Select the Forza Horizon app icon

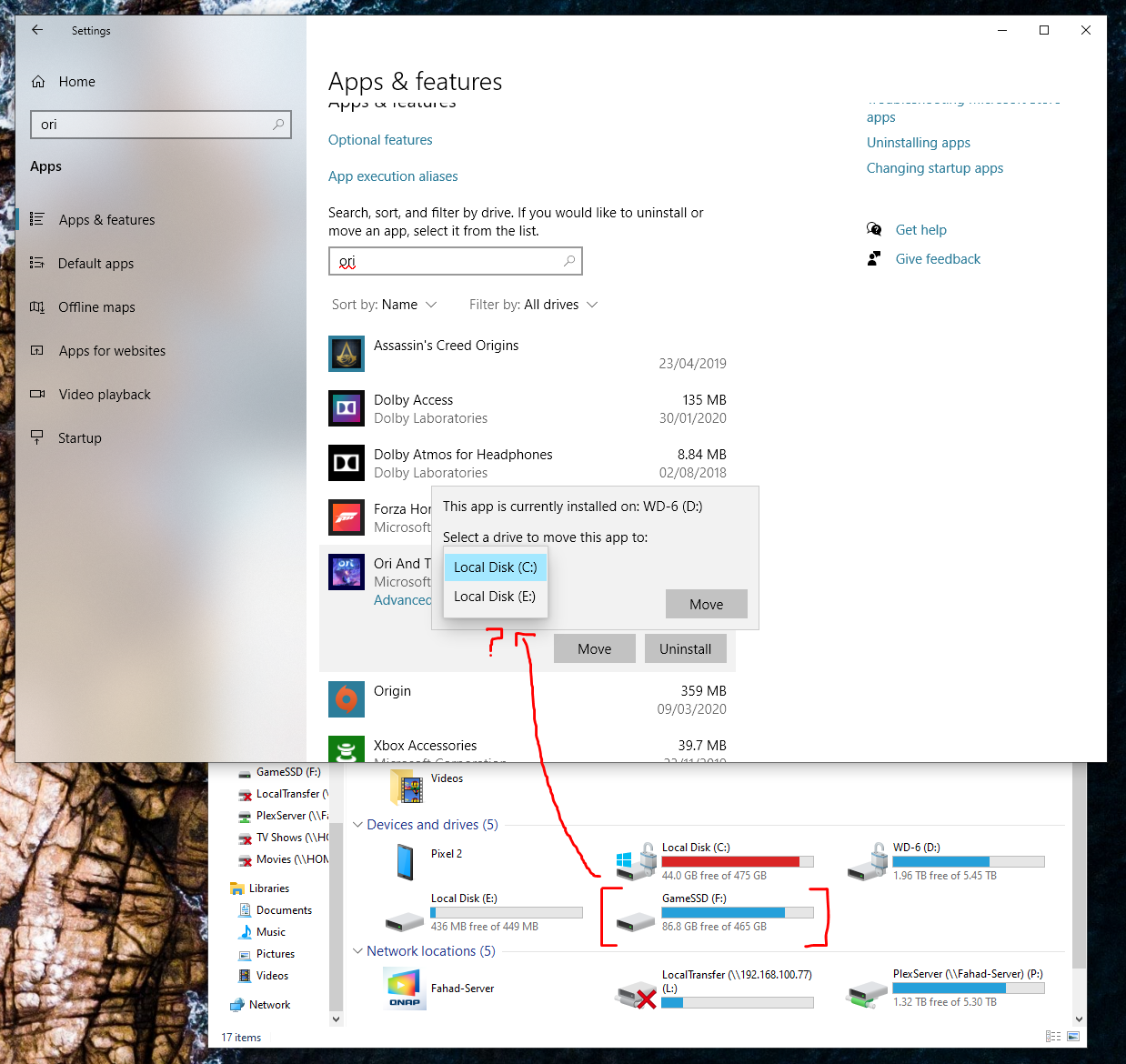(347, 517)
